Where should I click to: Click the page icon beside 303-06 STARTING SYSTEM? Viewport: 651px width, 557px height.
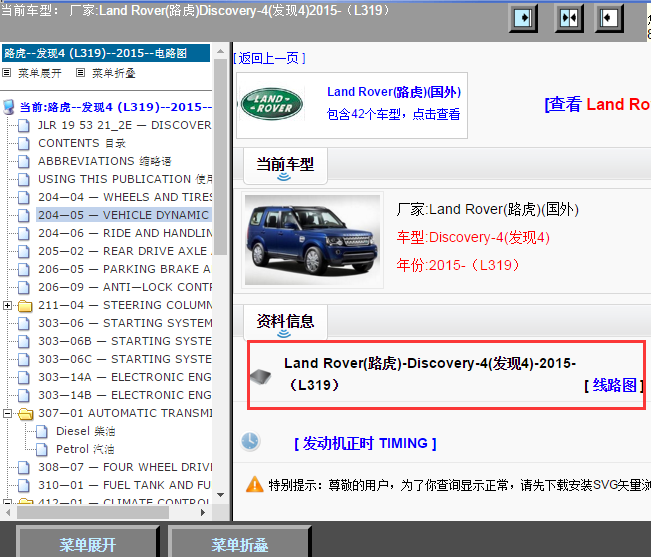point(24,324)
